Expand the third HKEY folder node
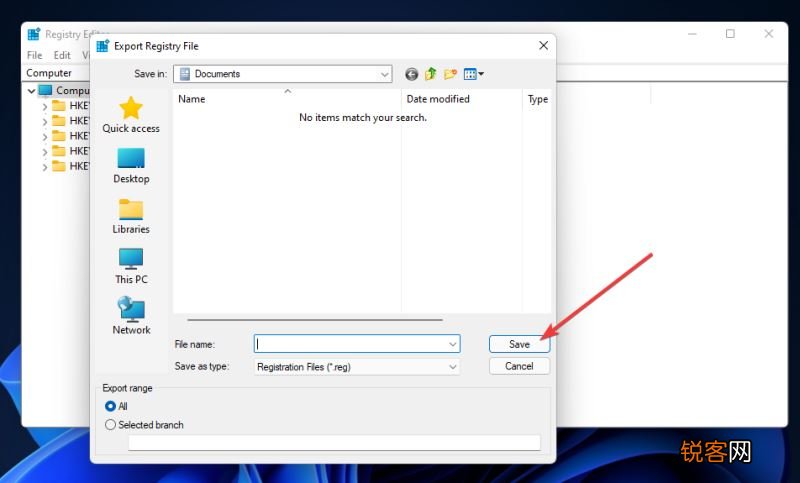Viewport: 800px width, 483px height. 45,137
